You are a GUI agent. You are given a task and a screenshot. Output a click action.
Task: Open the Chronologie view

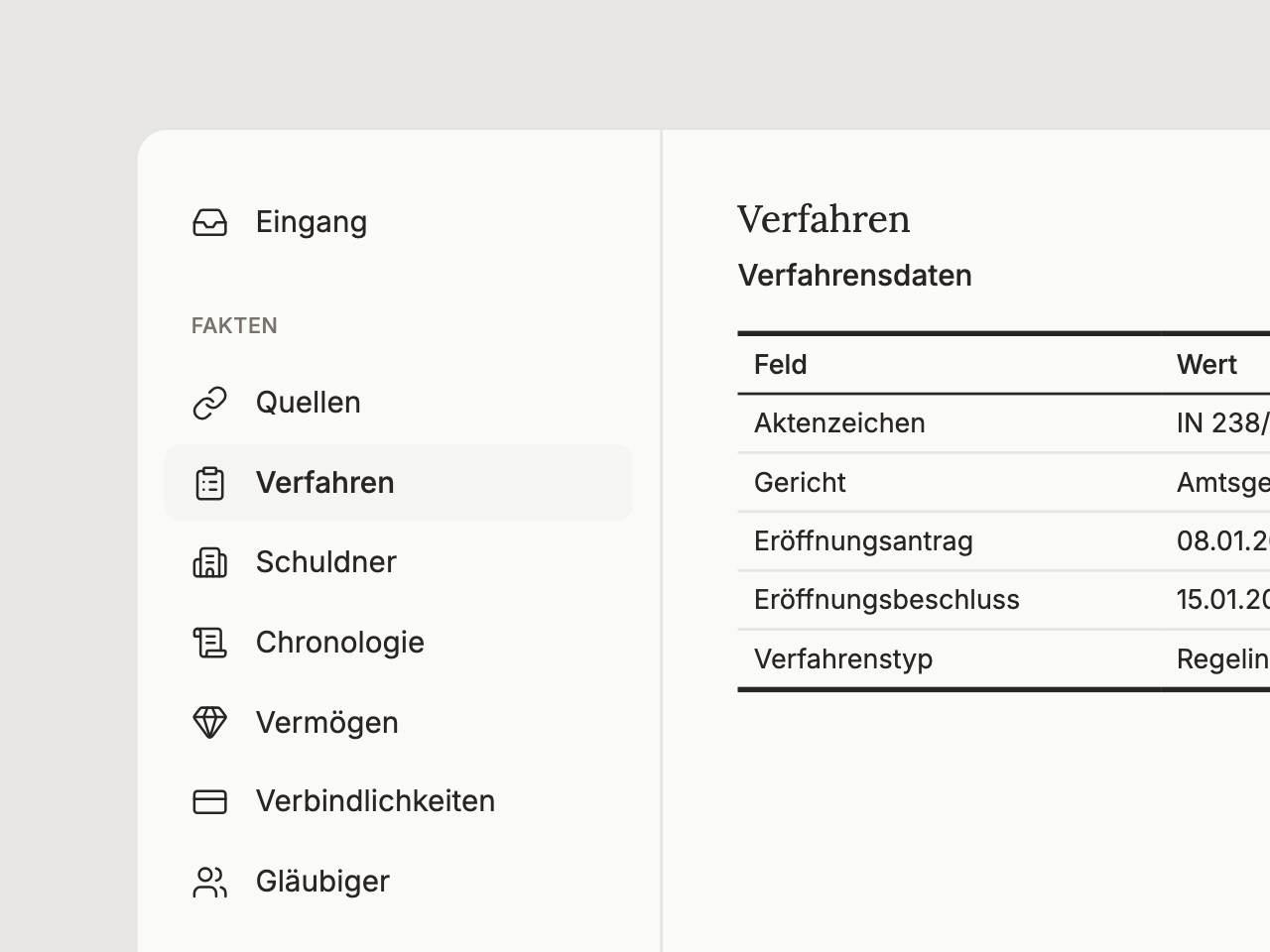[x=340, y=643]
